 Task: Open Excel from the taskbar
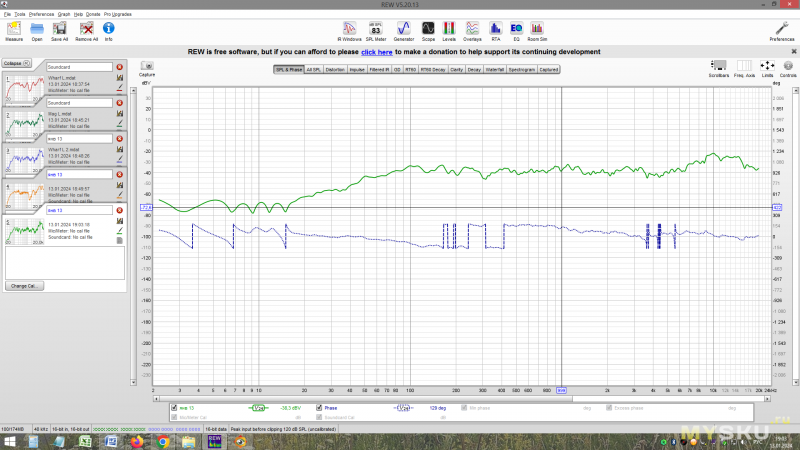pos(85,441)
